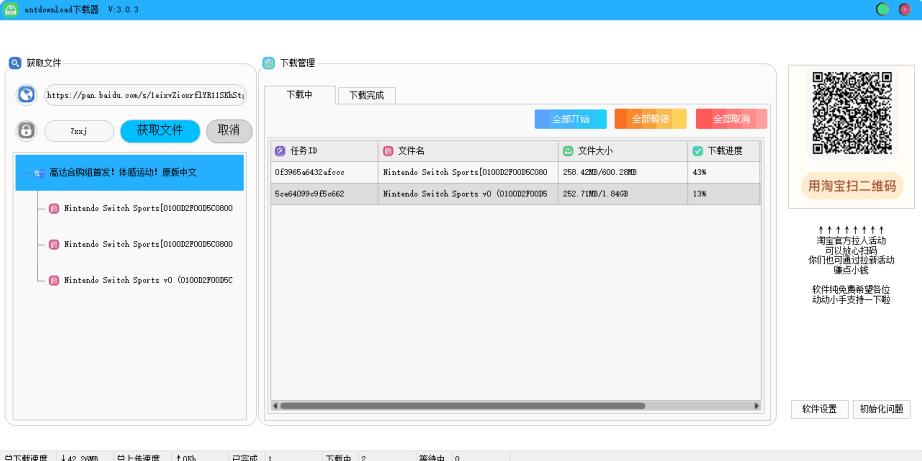Click the 淘宝官方拉人活动 text line
922x461 pixels.
(x=851, y=240)
